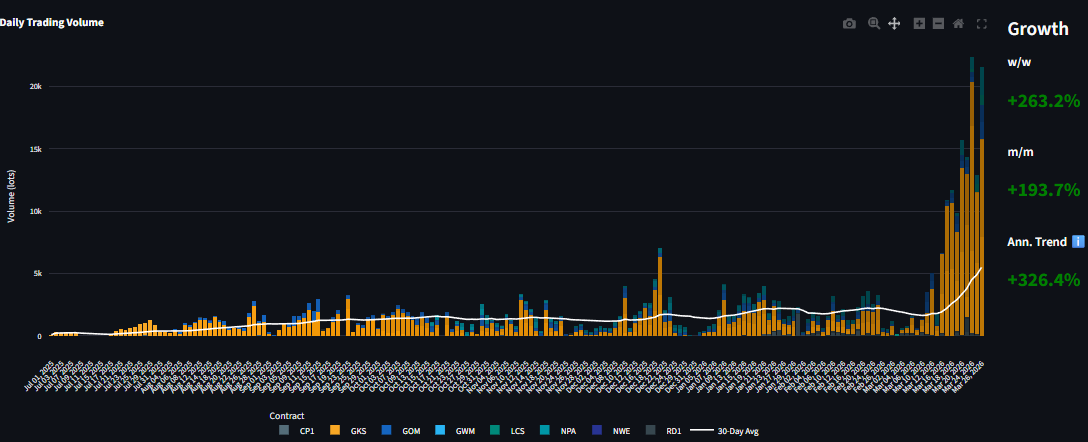Image resolution: width=1088 pixels, height=442 pixels.
Task: Click the +326.4% annualized trend value
Action: click(x=1044, y=280)
